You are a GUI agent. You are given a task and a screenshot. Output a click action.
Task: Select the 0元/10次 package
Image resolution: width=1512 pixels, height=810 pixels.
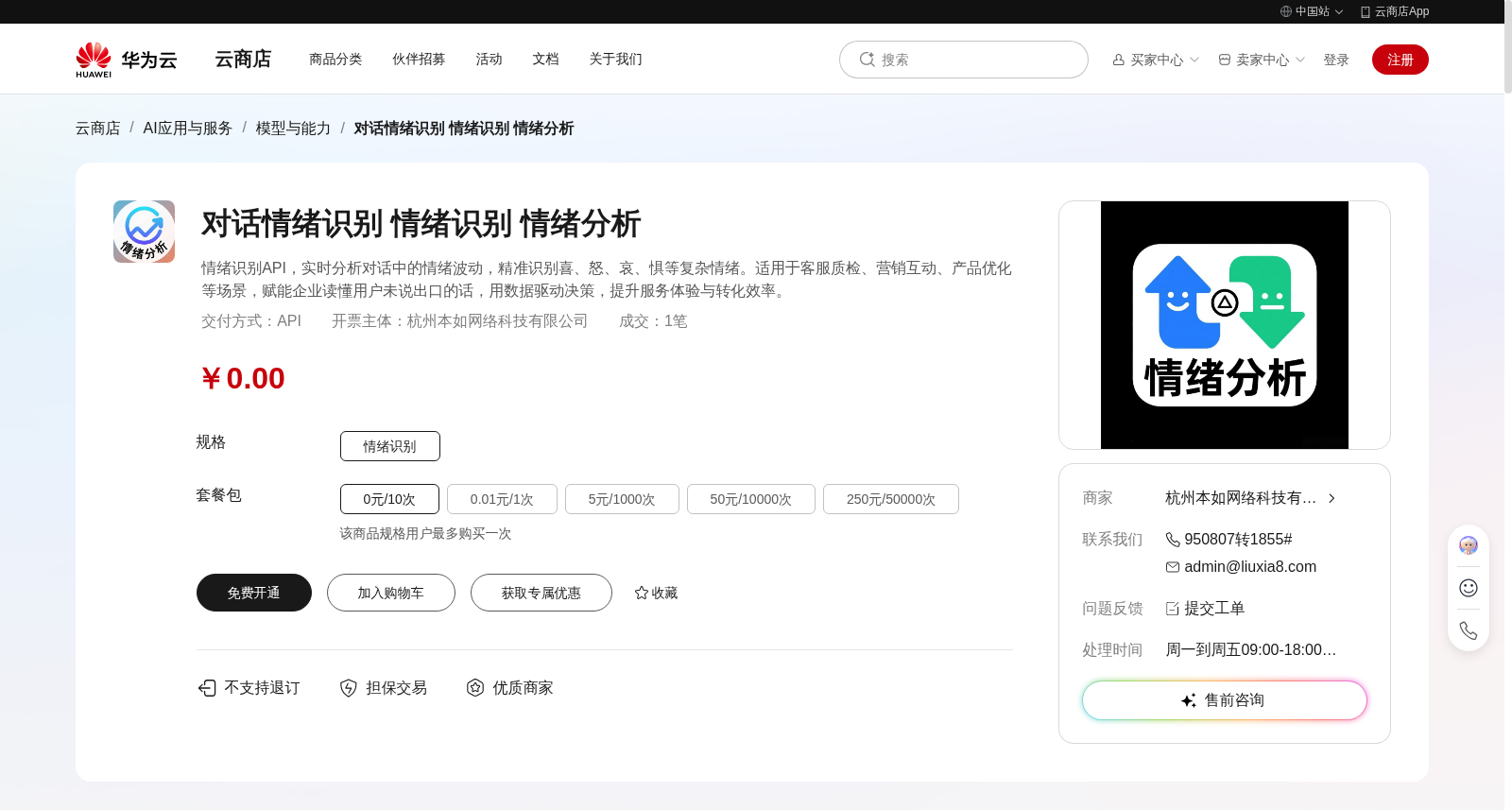tap(389, 499)
